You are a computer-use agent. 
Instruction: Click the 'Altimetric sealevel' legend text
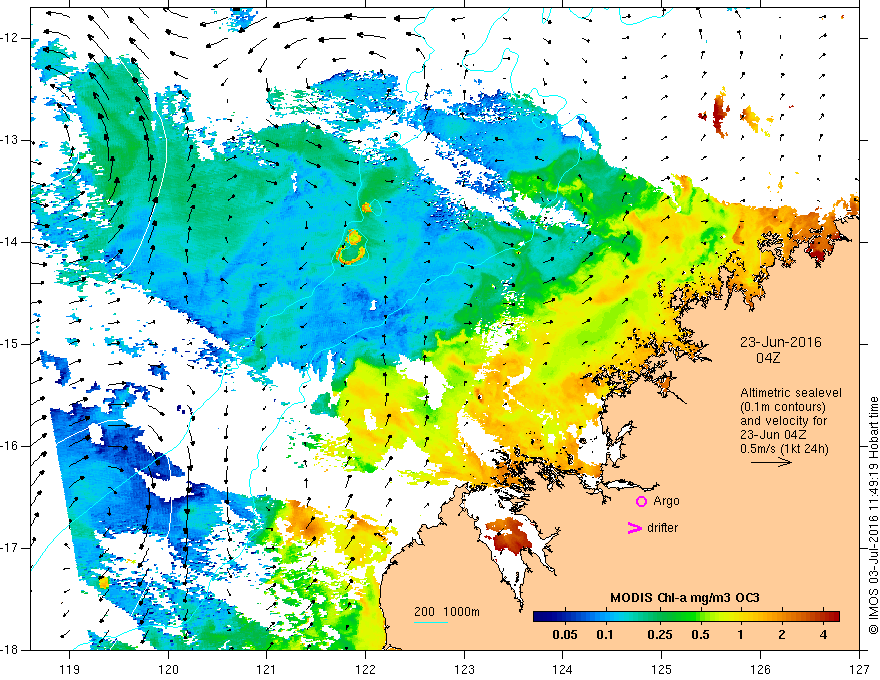pos(791,393)
